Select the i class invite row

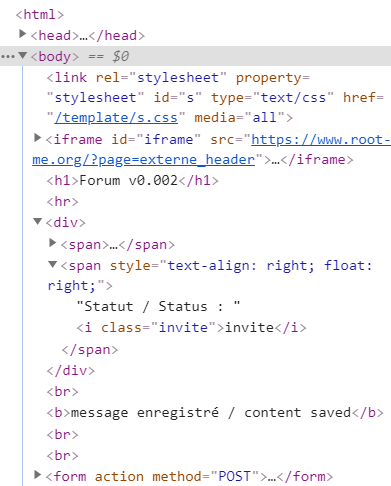click(x=191, y=328)
